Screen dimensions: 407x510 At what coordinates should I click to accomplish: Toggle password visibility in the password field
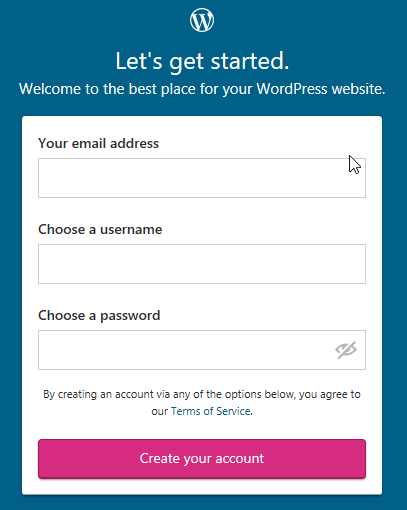point(346,350)
